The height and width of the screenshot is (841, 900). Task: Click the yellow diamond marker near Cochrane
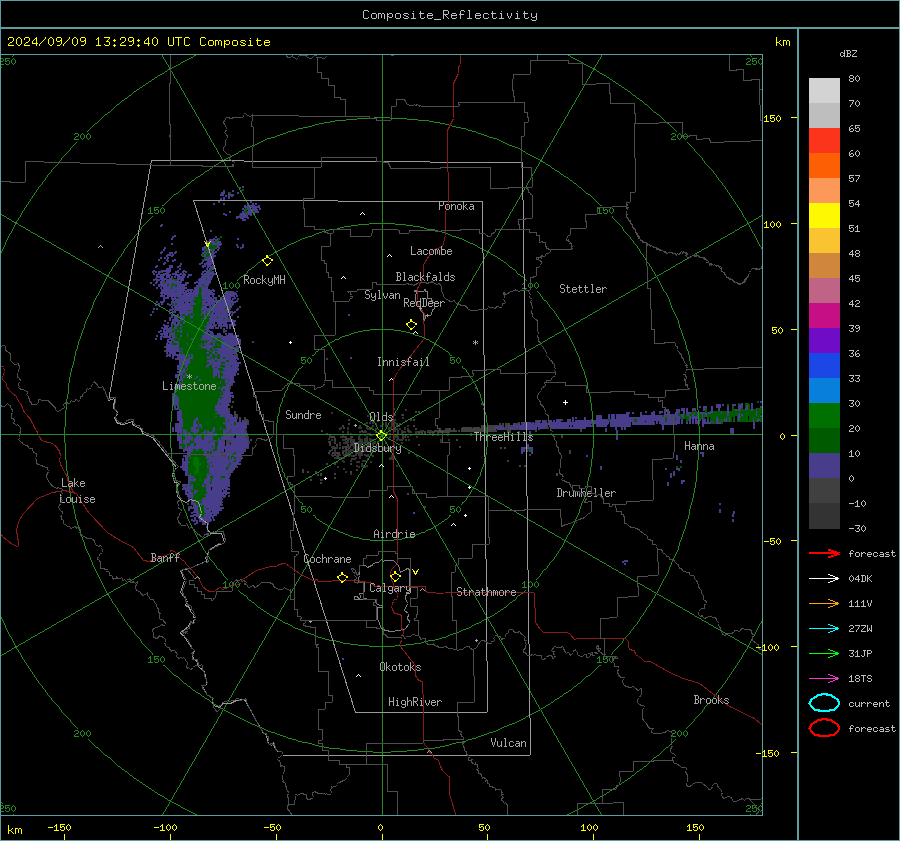342,577
